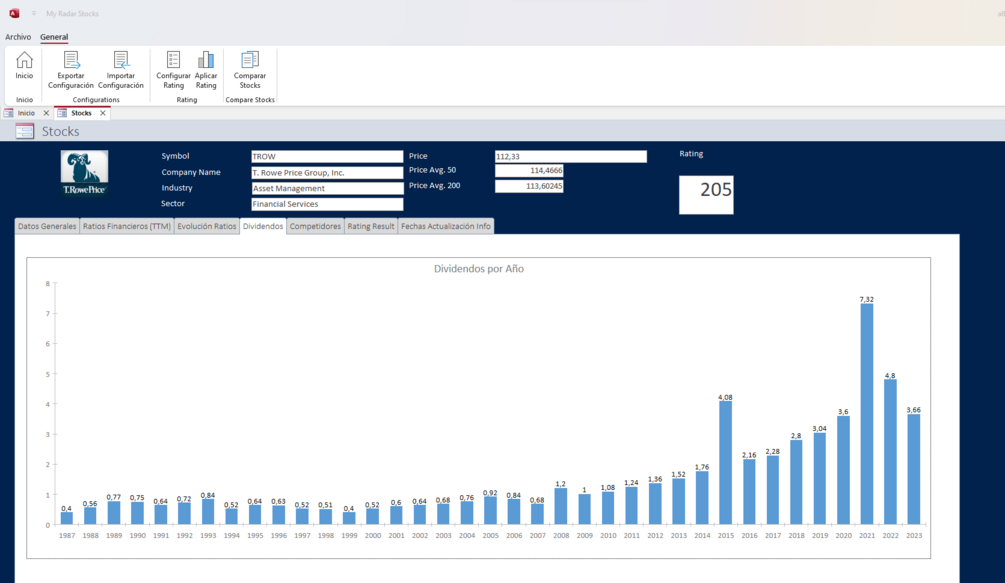Click the Price Avg. 200 field

(529, 186)
